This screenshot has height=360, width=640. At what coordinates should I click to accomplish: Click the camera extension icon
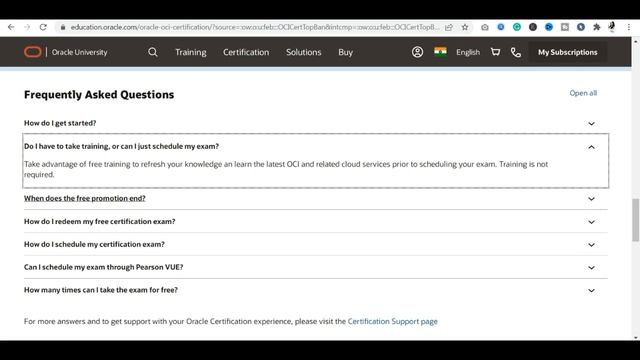[x=484, y=27]
